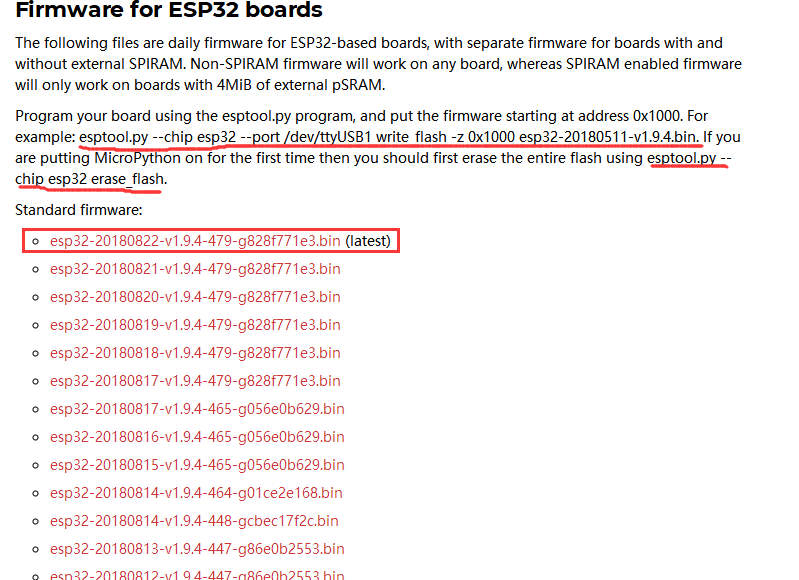Click the underlined esptool.py write_flash command text
Screen dimensions: 799x580
pos(389,137)
